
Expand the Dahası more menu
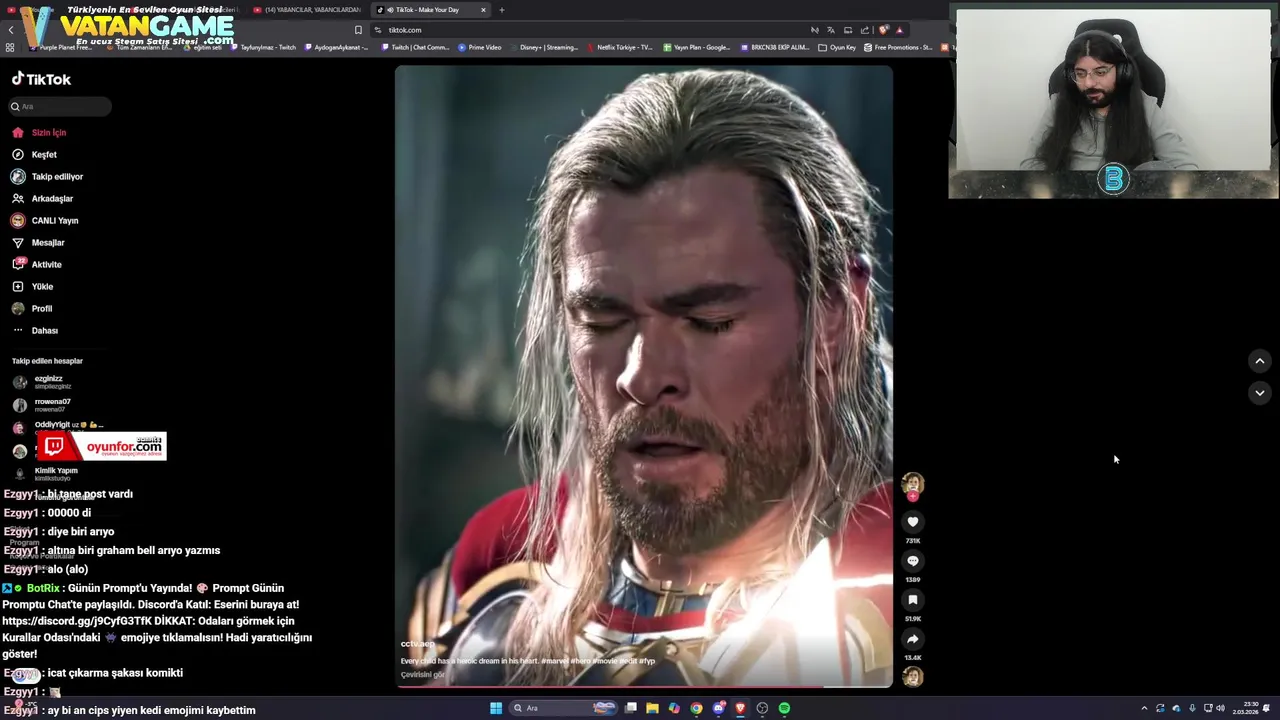(x=35, y=331)
